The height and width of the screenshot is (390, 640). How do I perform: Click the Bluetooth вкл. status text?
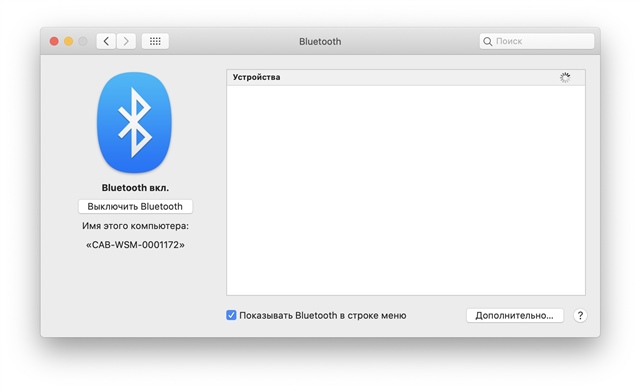(135, 188)
